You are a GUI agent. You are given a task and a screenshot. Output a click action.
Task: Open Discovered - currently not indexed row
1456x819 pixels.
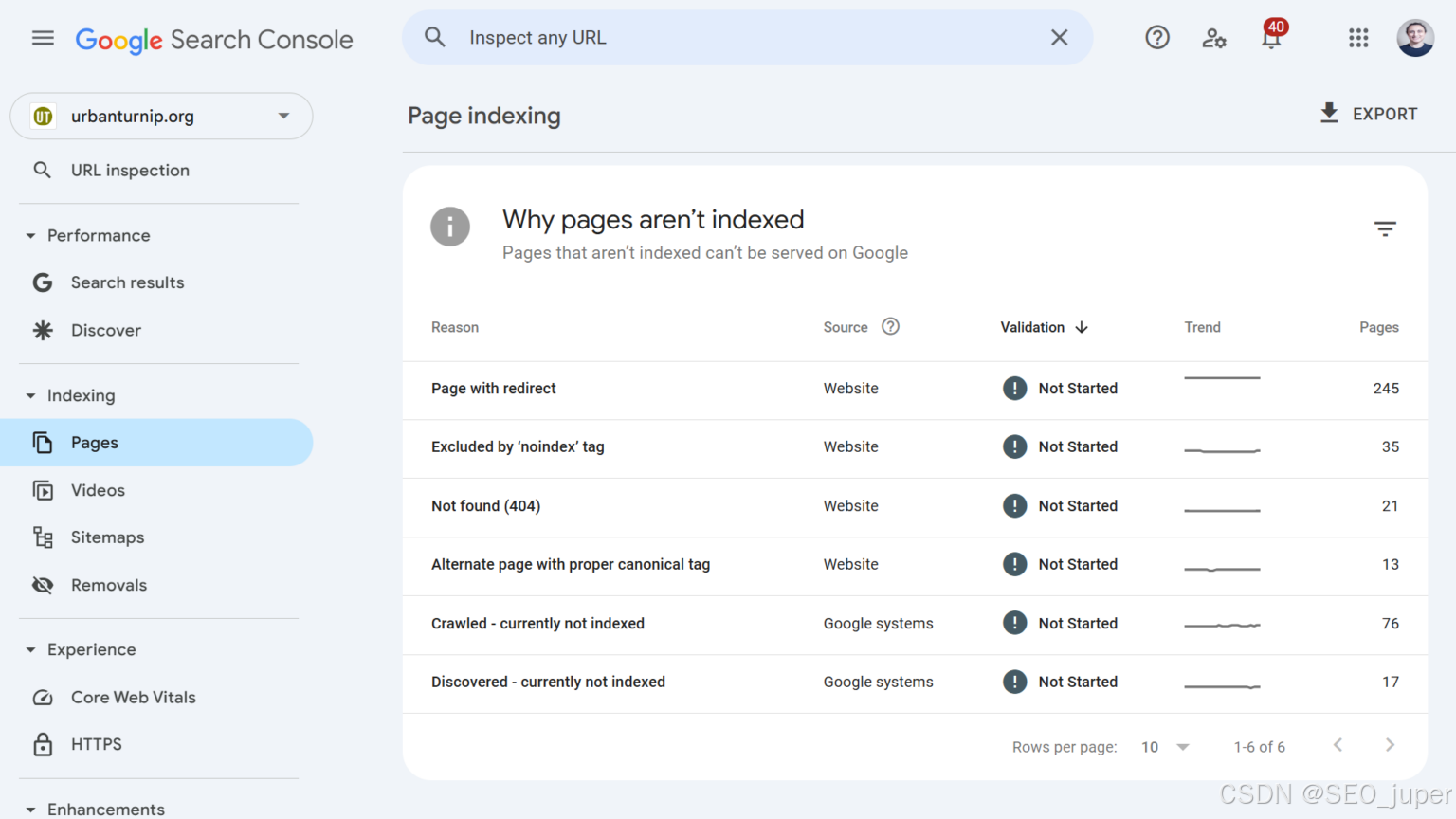point(915,682)
